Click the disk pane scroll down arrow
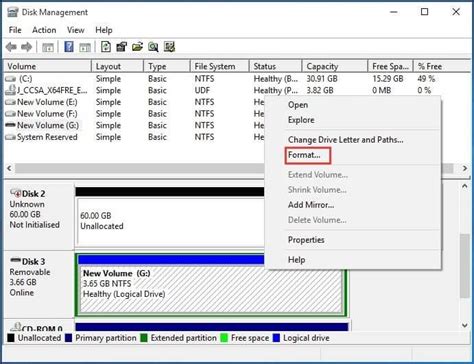 pos(465,325)
